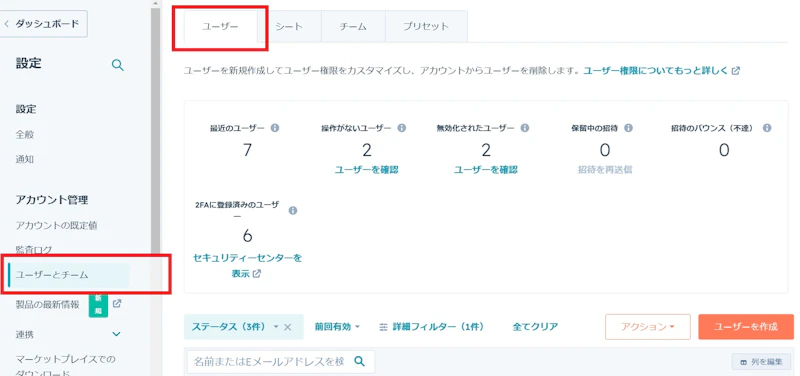The image size is (800, 376).
Task: Open 全般 in settings sidebar
Action: 24,135
